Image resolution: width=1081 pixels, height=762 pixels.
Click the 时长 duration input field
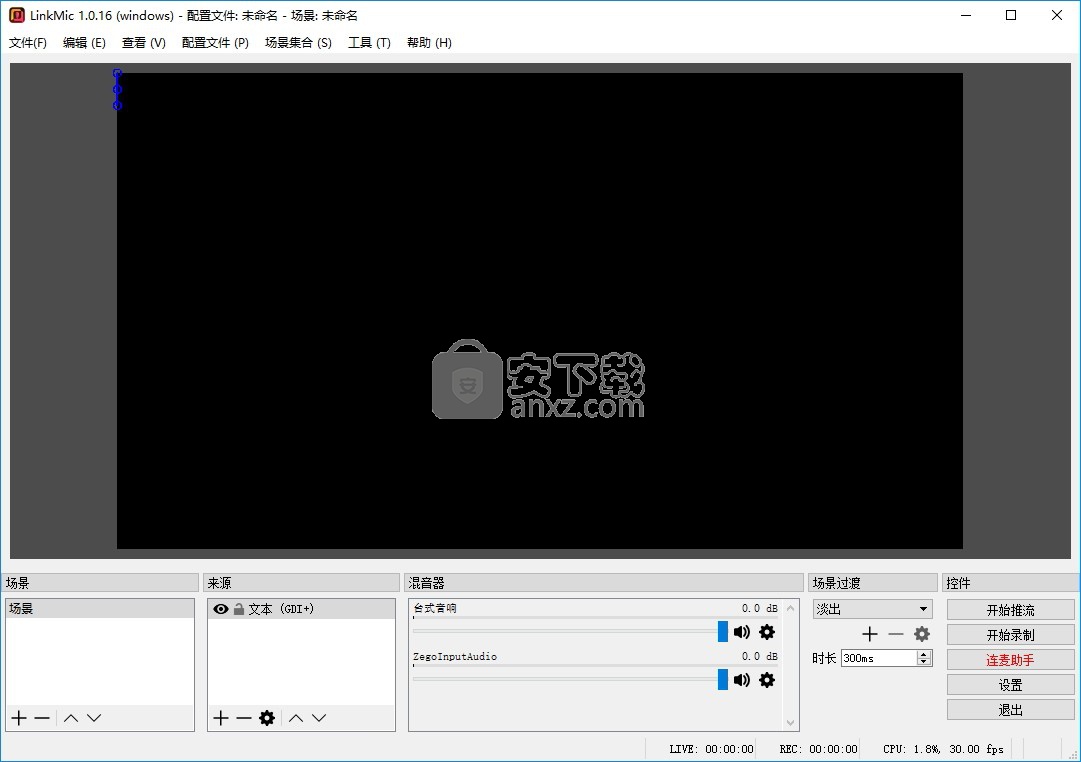(879, 658)
